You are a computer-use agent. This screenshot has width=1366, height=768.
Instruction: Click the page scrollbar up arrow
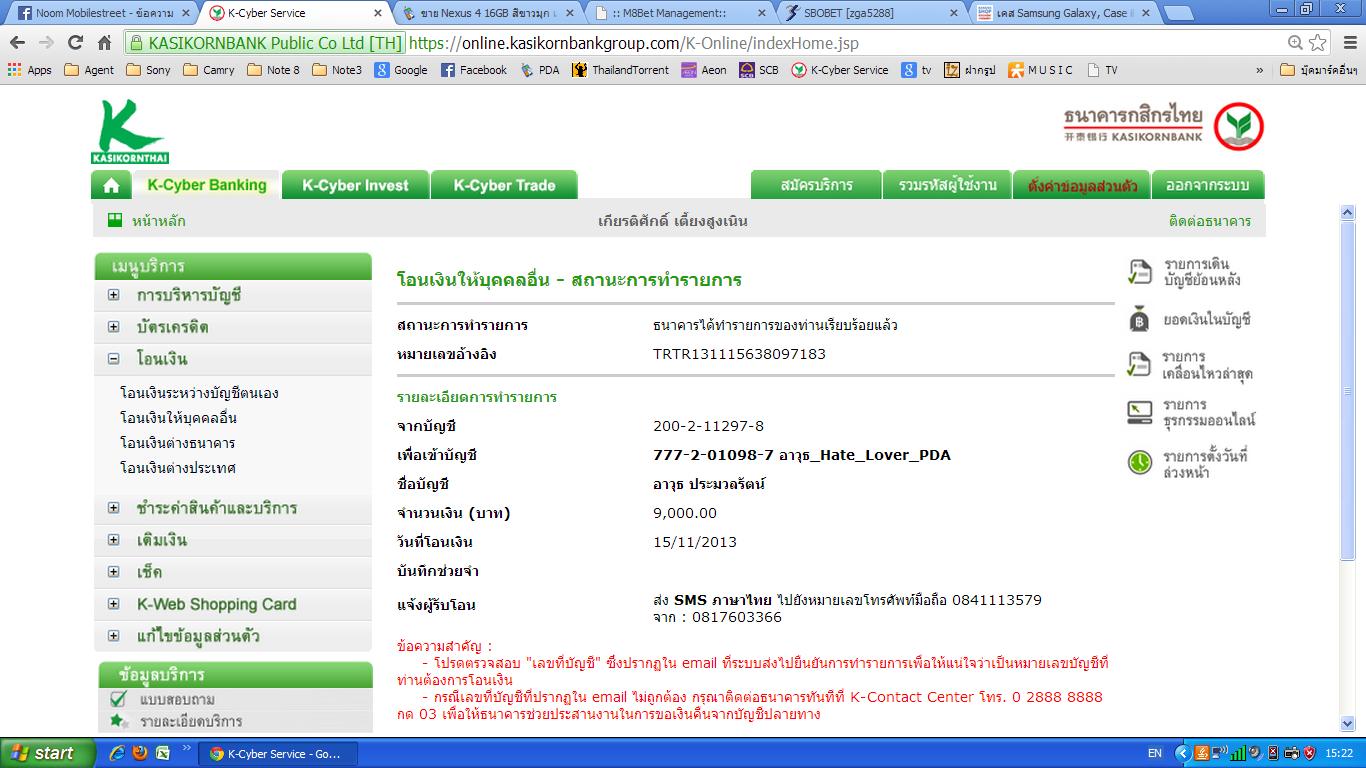[1348, 212]
